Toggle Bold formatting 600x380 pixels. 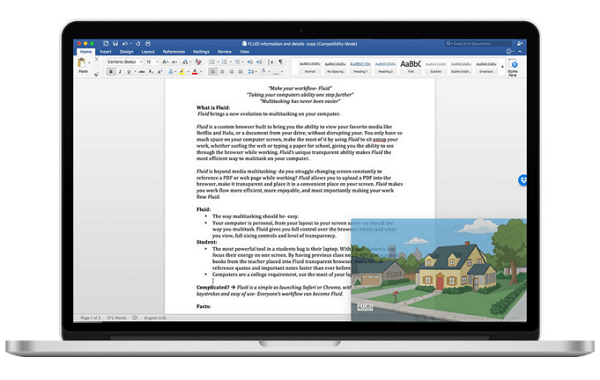[x=111, y=72]
